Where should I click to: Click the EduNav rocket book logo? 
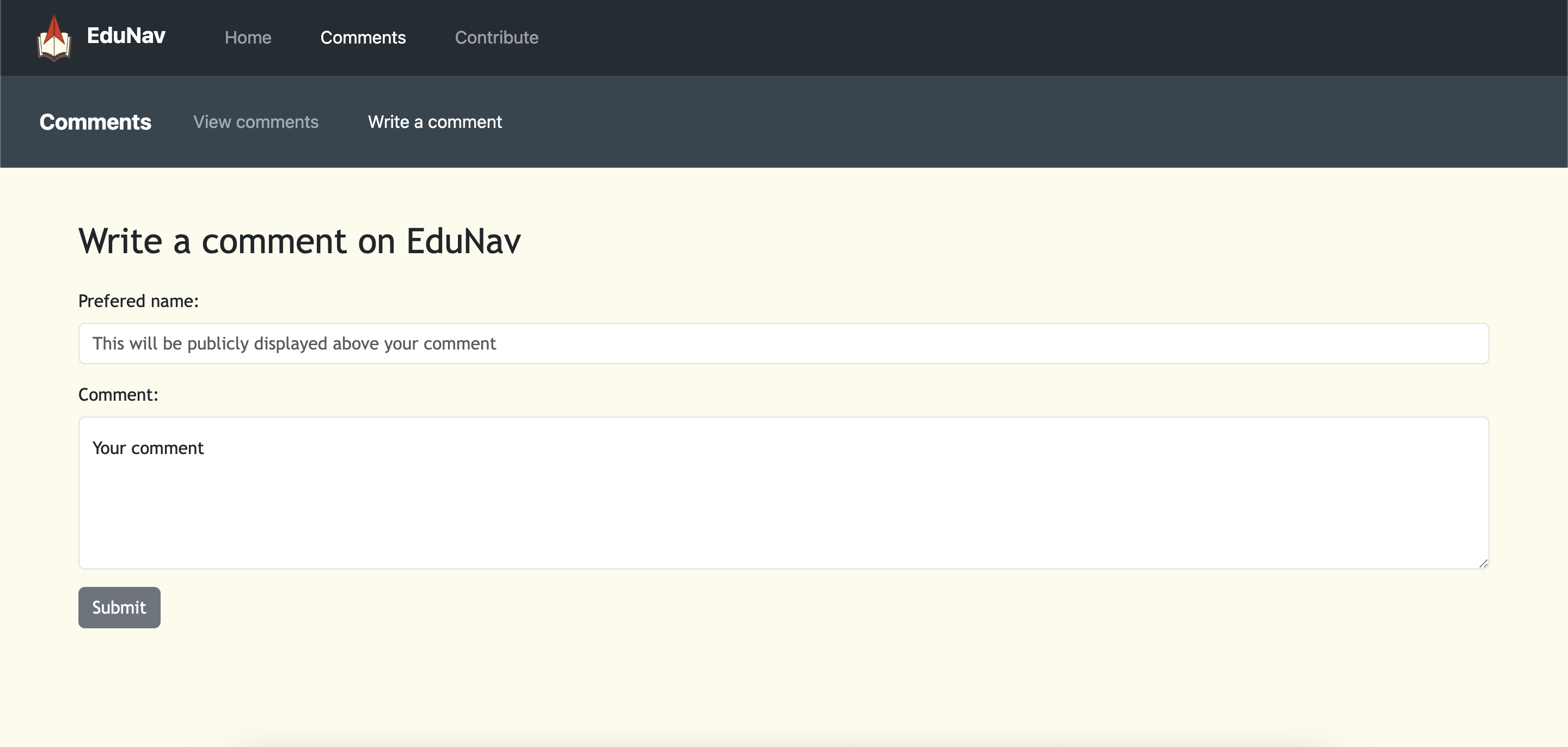coord(53,38)
